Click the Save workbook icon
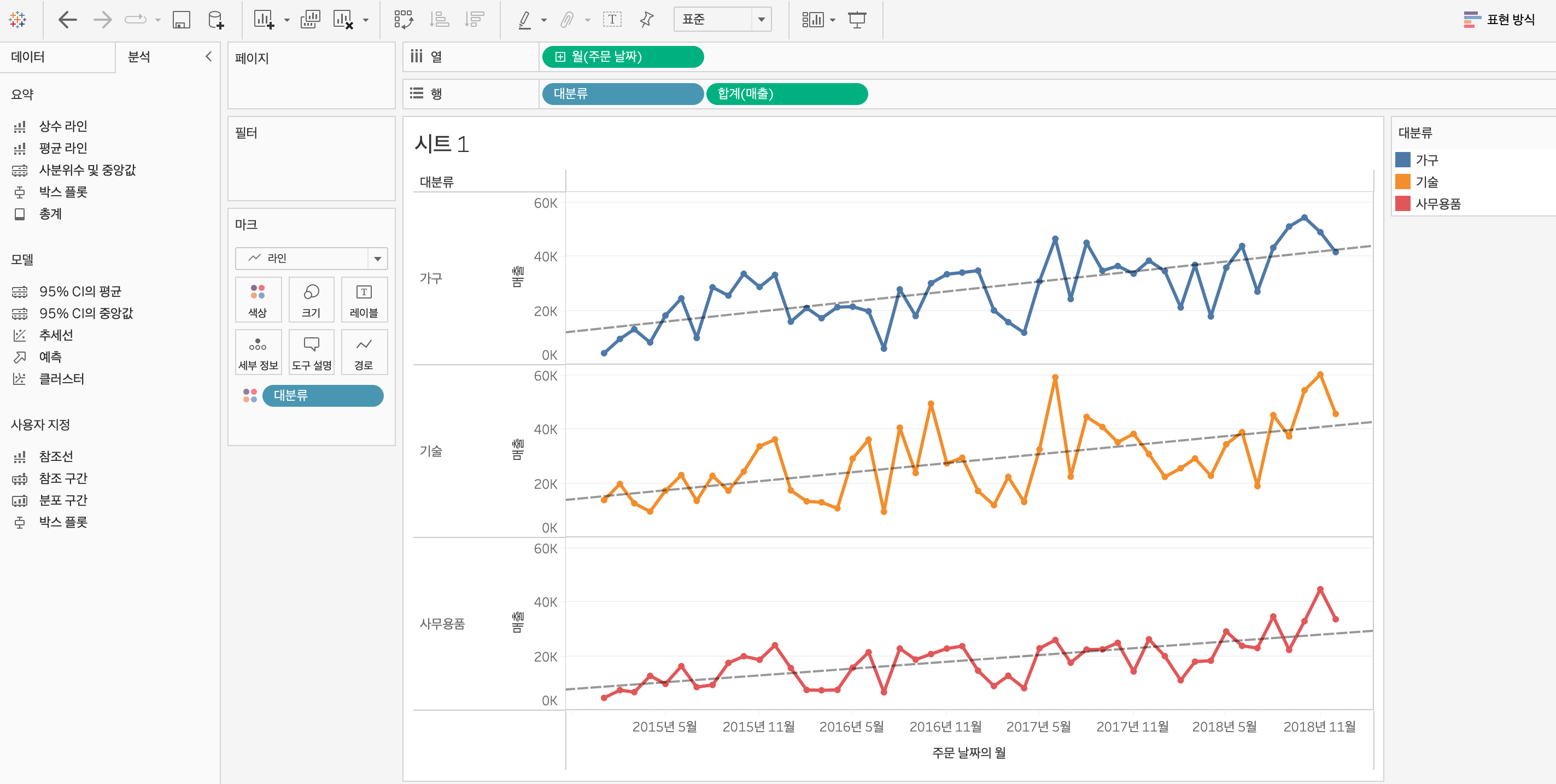1556x784 pixels. 181,20
